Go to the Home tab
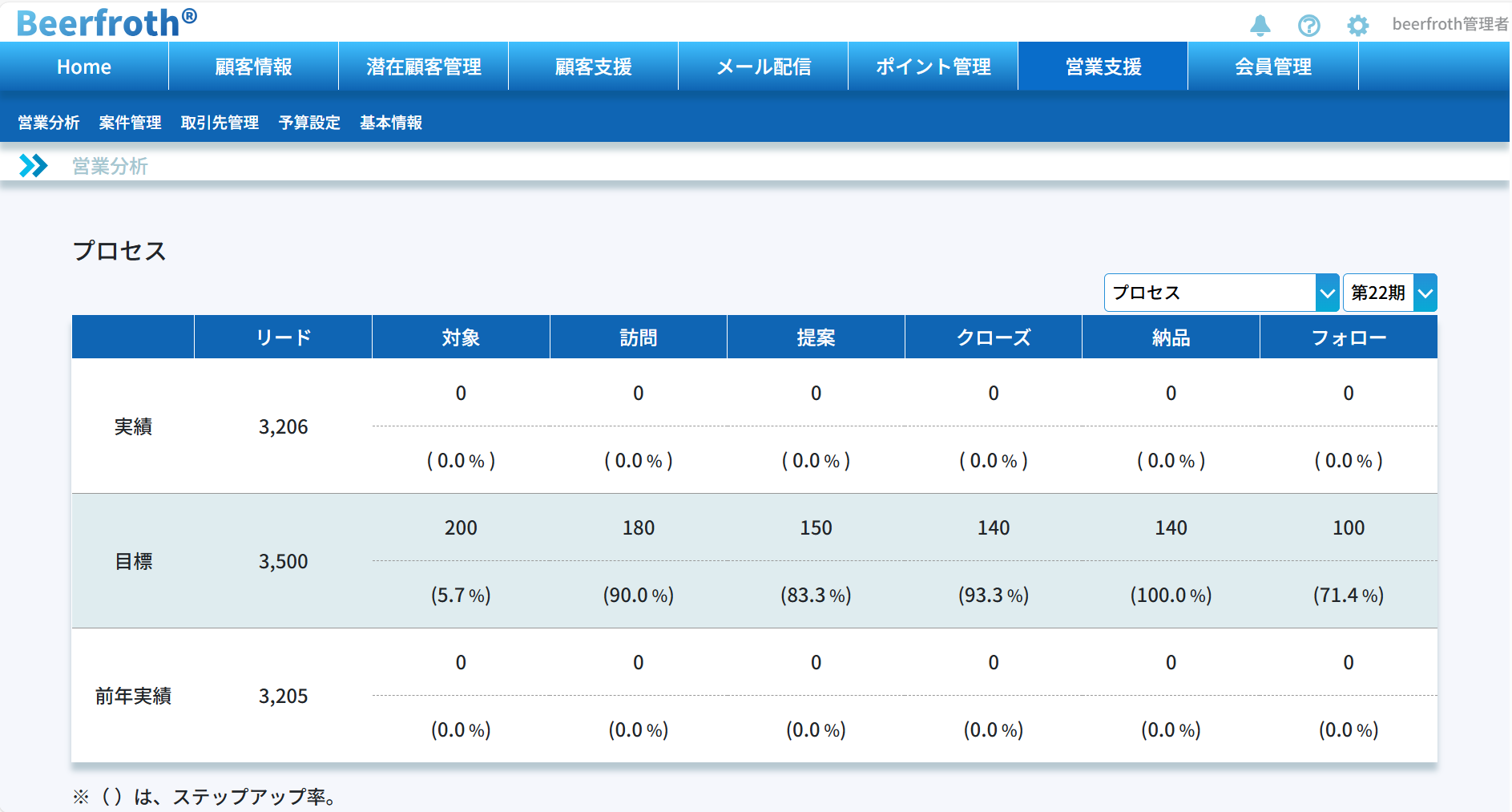Image resolution: width=1512 pixels, height=812 pixels. point(84,67)
